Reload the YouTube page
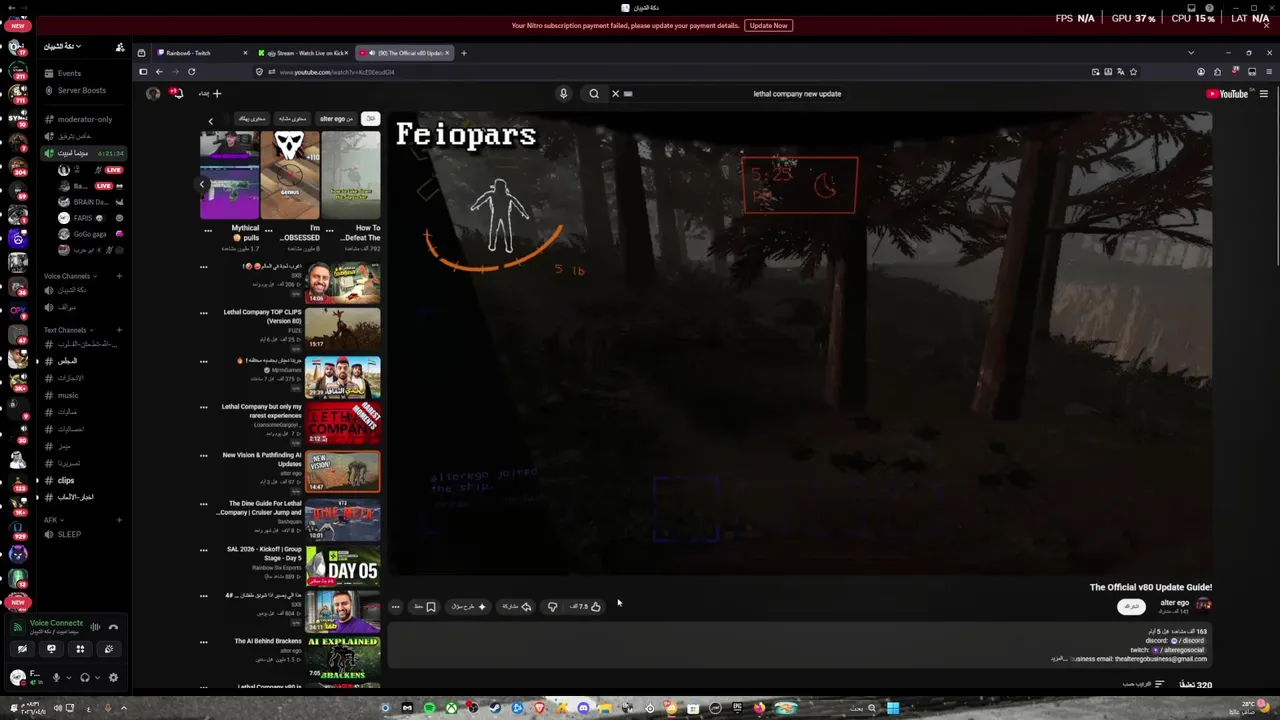Viewport: 1280px width, 720px height. [x=191, y=72]
